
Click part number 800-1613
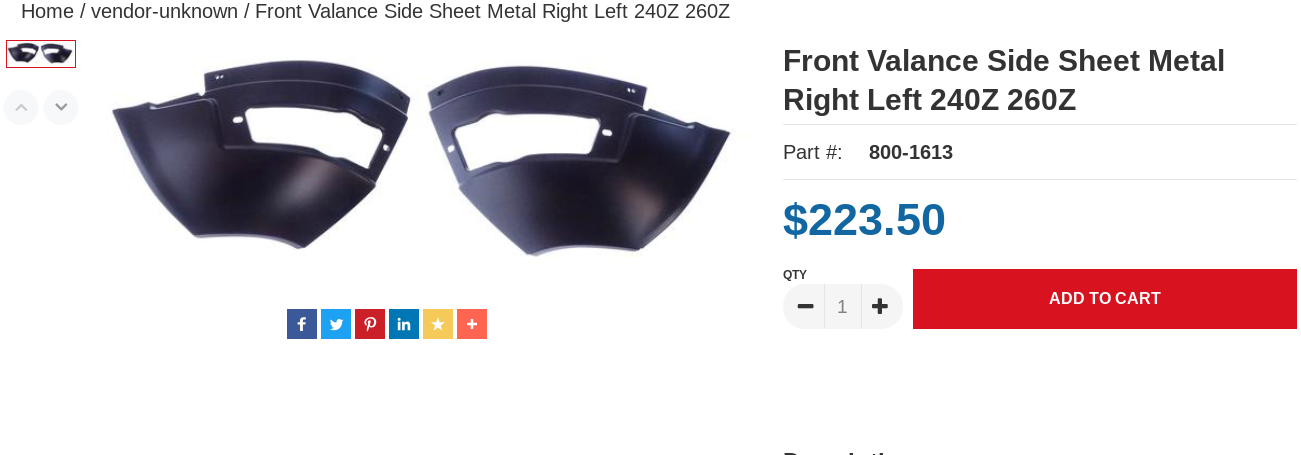tap(911, 152)
